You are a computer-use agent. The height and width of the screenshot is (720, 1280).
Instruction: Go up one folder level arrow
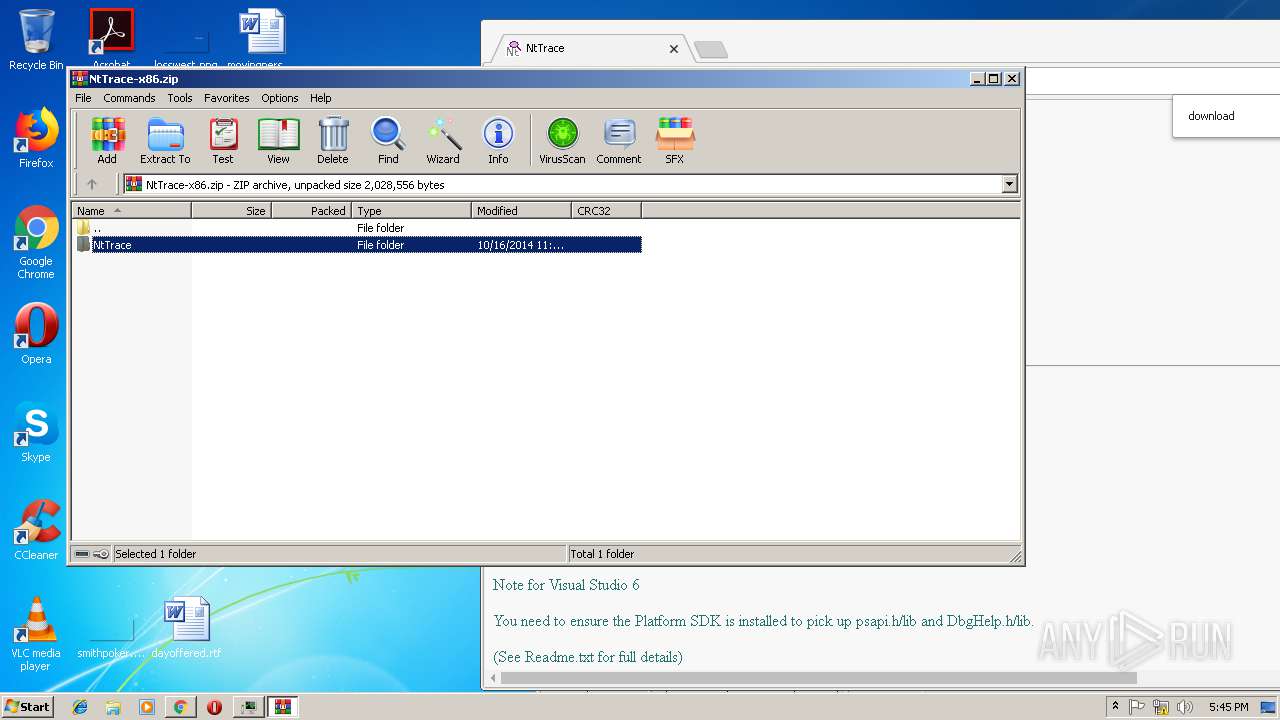tap(92, 184)
